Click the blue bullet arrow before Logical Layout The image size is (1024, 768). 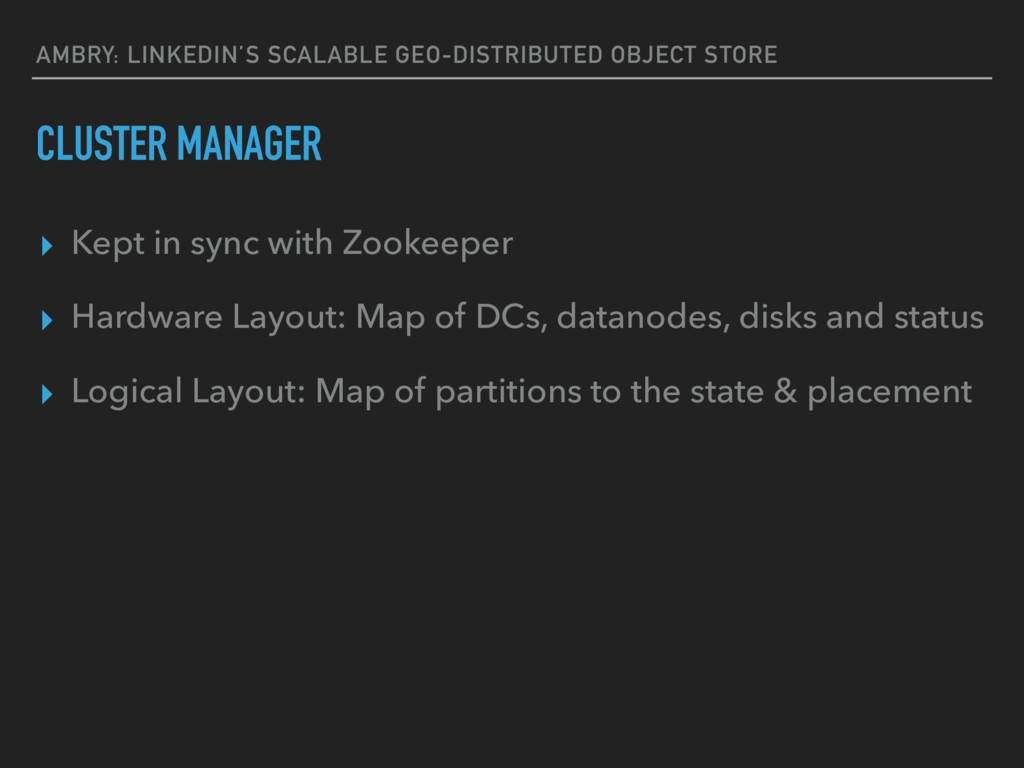click(x=46, y=394)
